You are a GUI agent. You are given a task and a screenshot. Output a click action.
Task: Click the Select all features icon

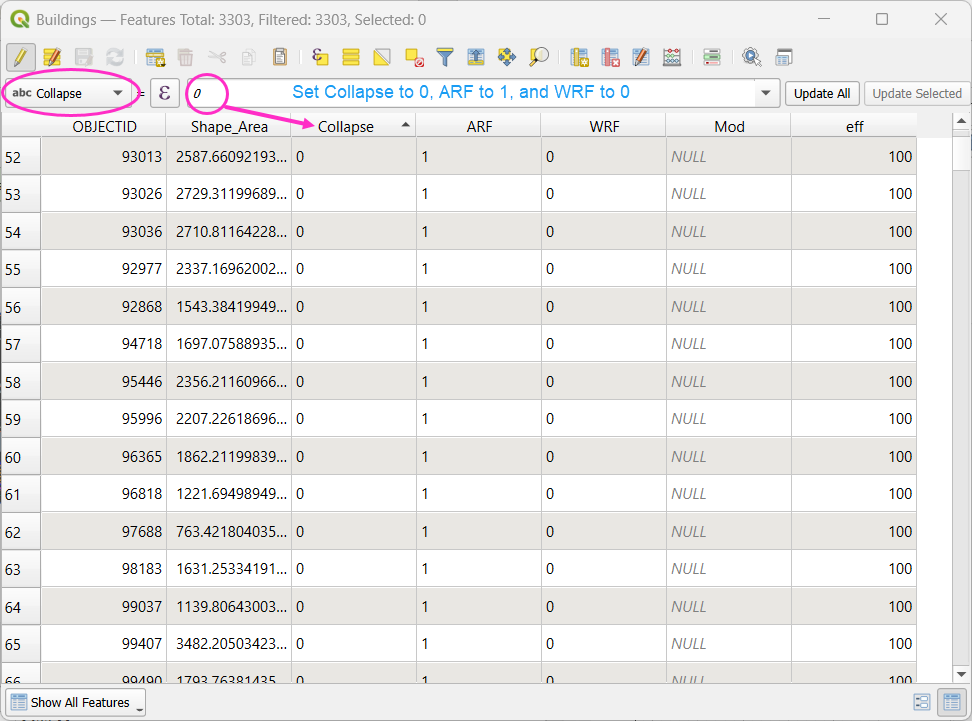[351, 57]
